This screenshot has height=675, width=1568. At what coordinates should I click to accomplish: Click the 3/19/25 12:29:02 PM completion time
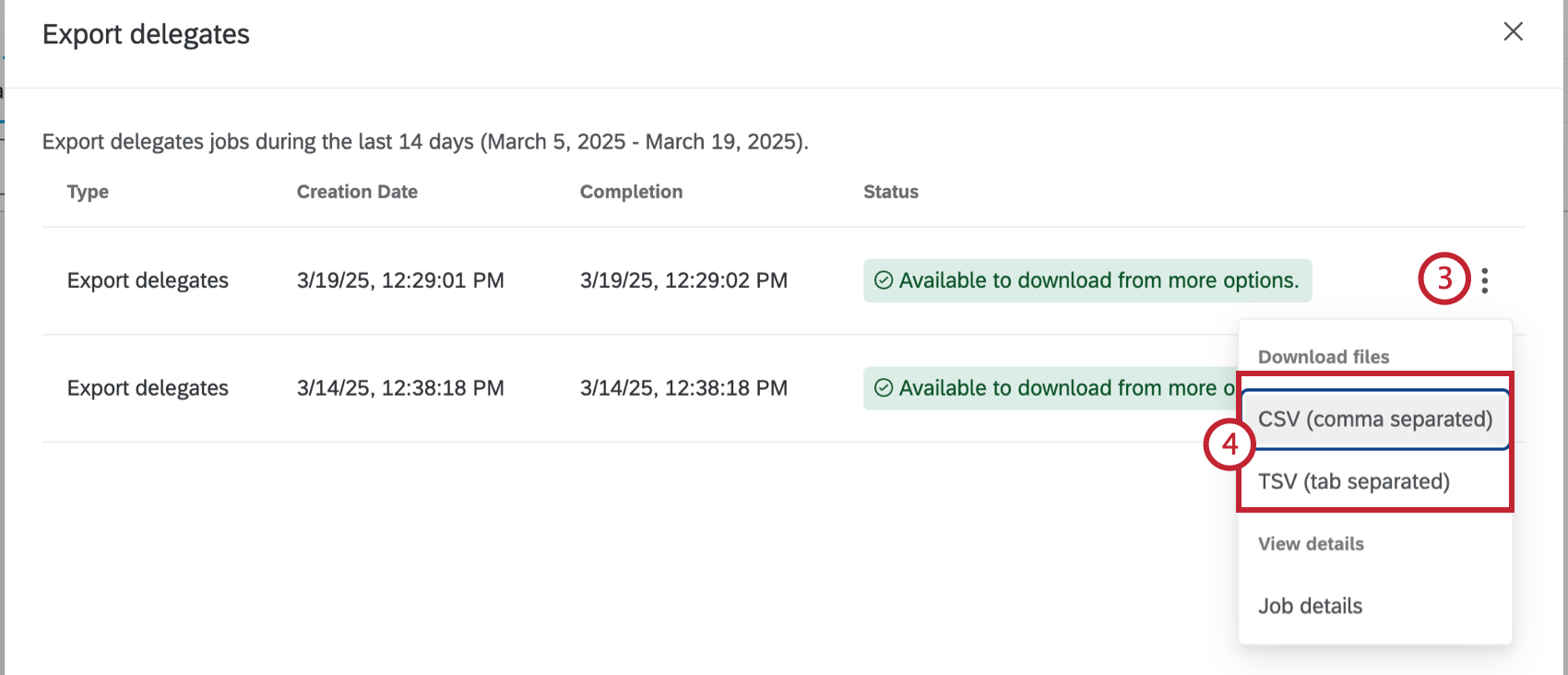[683, 280]
